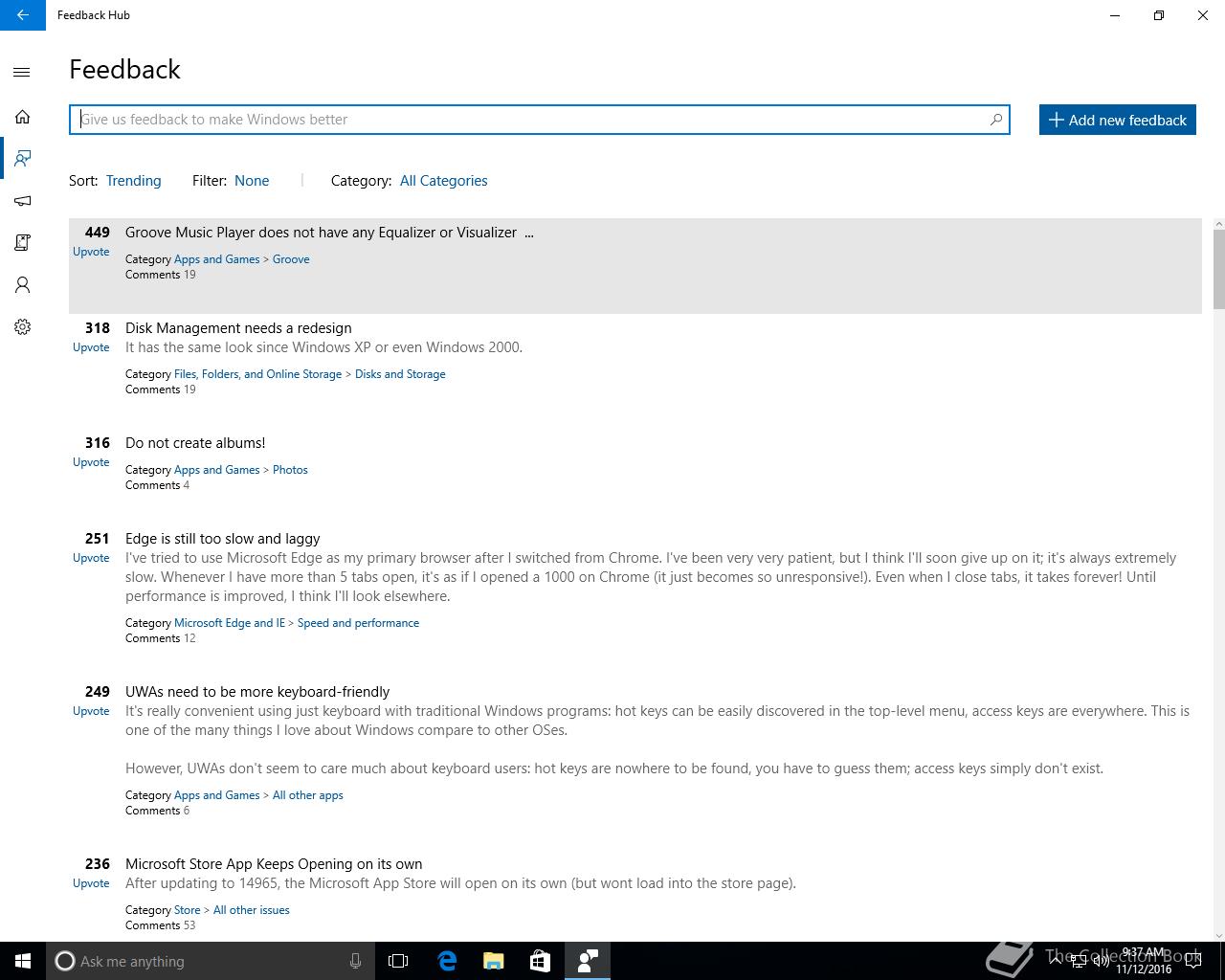Open Edge is still too slow and laggy
This screenshot has height=980, width=1225.
tap(222, 539)
